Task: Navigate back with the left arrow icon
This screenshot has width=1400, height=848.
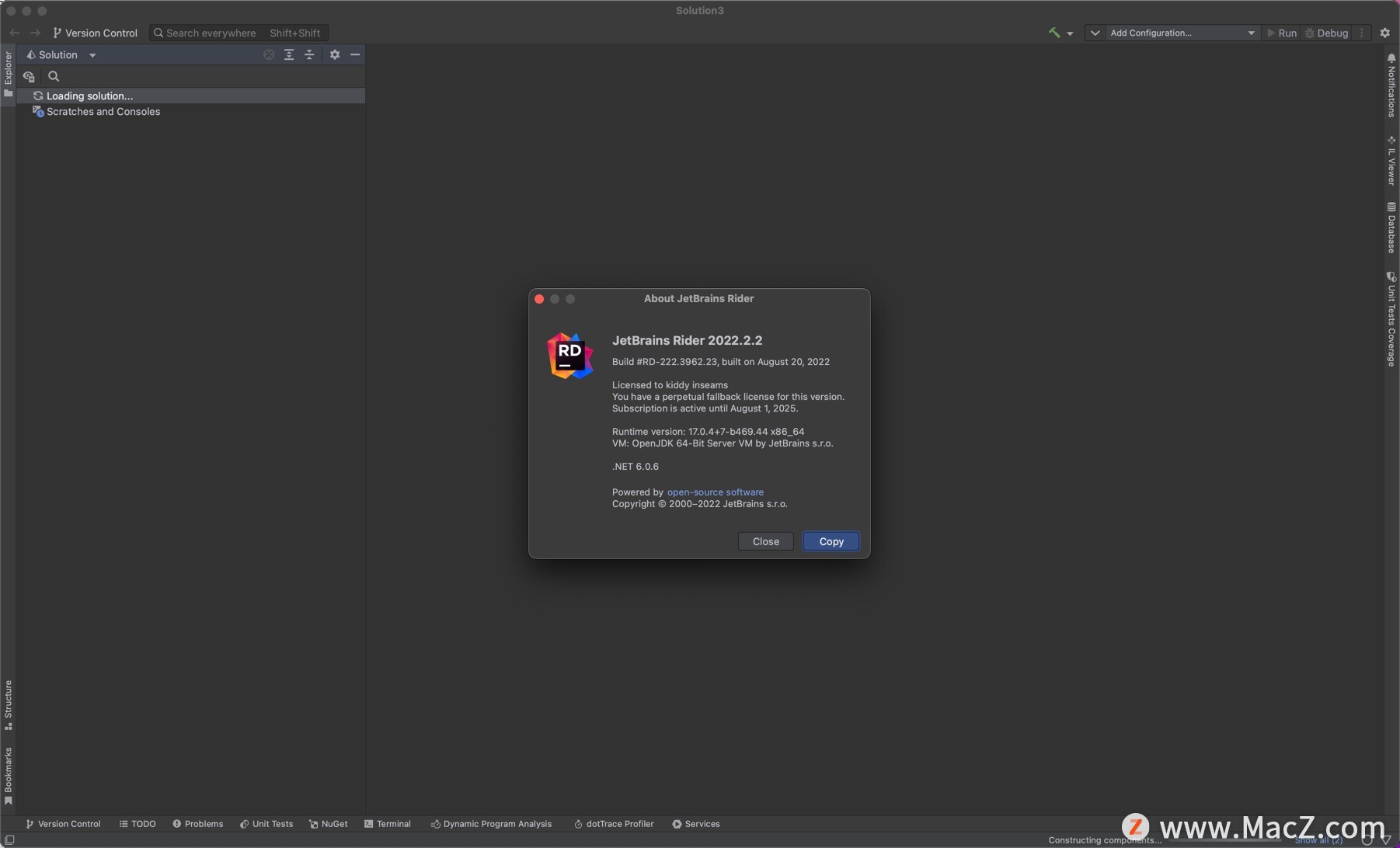Action: (15, 33)
